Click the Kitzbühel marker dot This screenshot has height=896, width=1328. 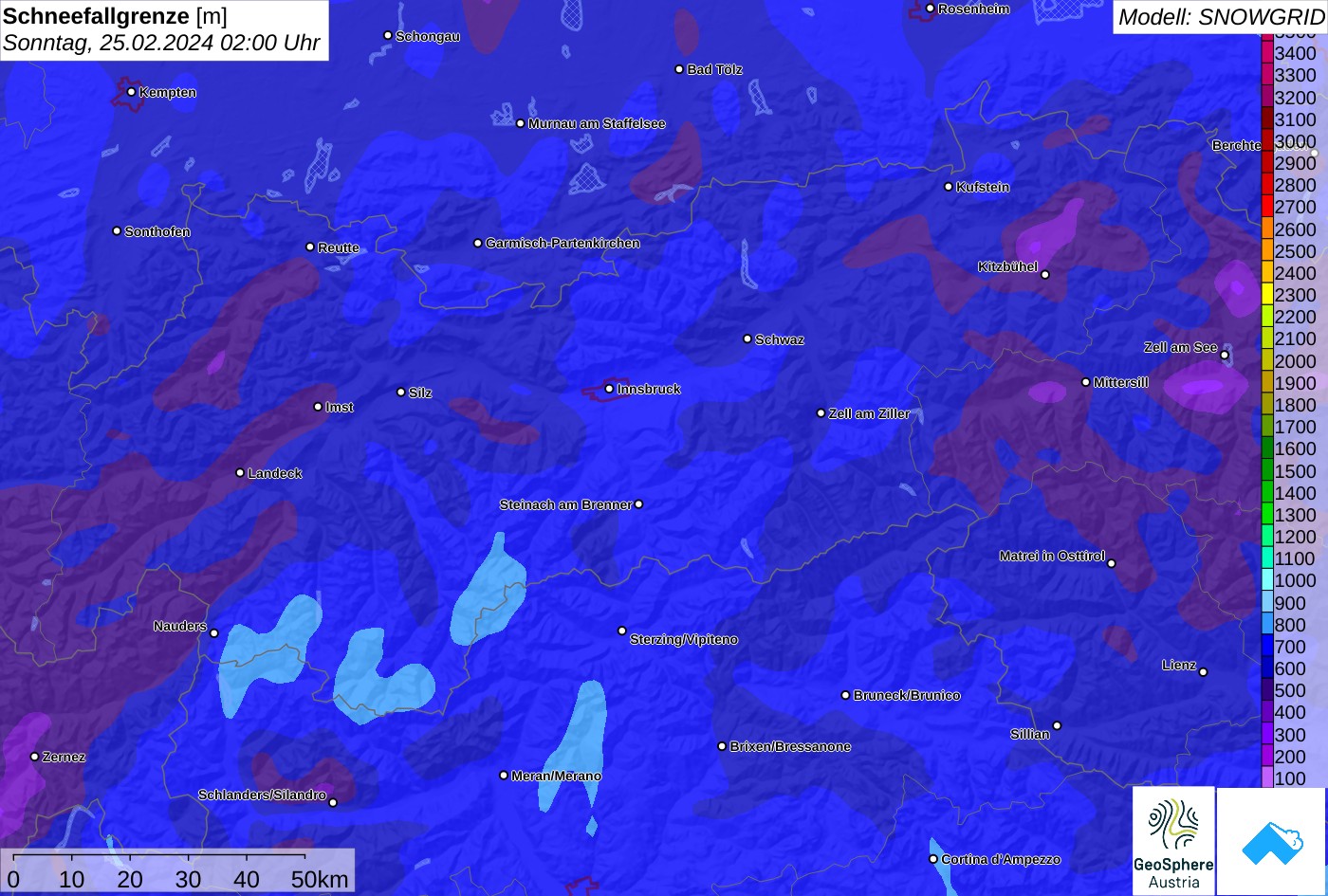(1044, 275)
